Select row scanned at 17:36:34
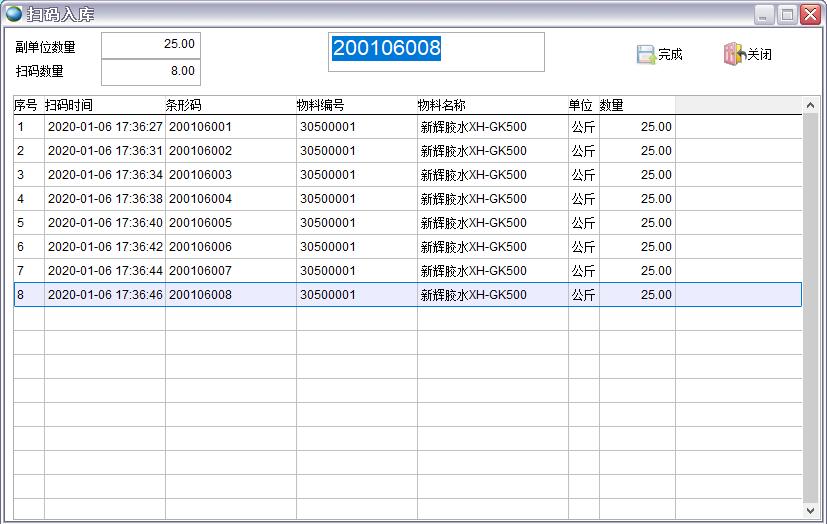 (x=104, y=175)
